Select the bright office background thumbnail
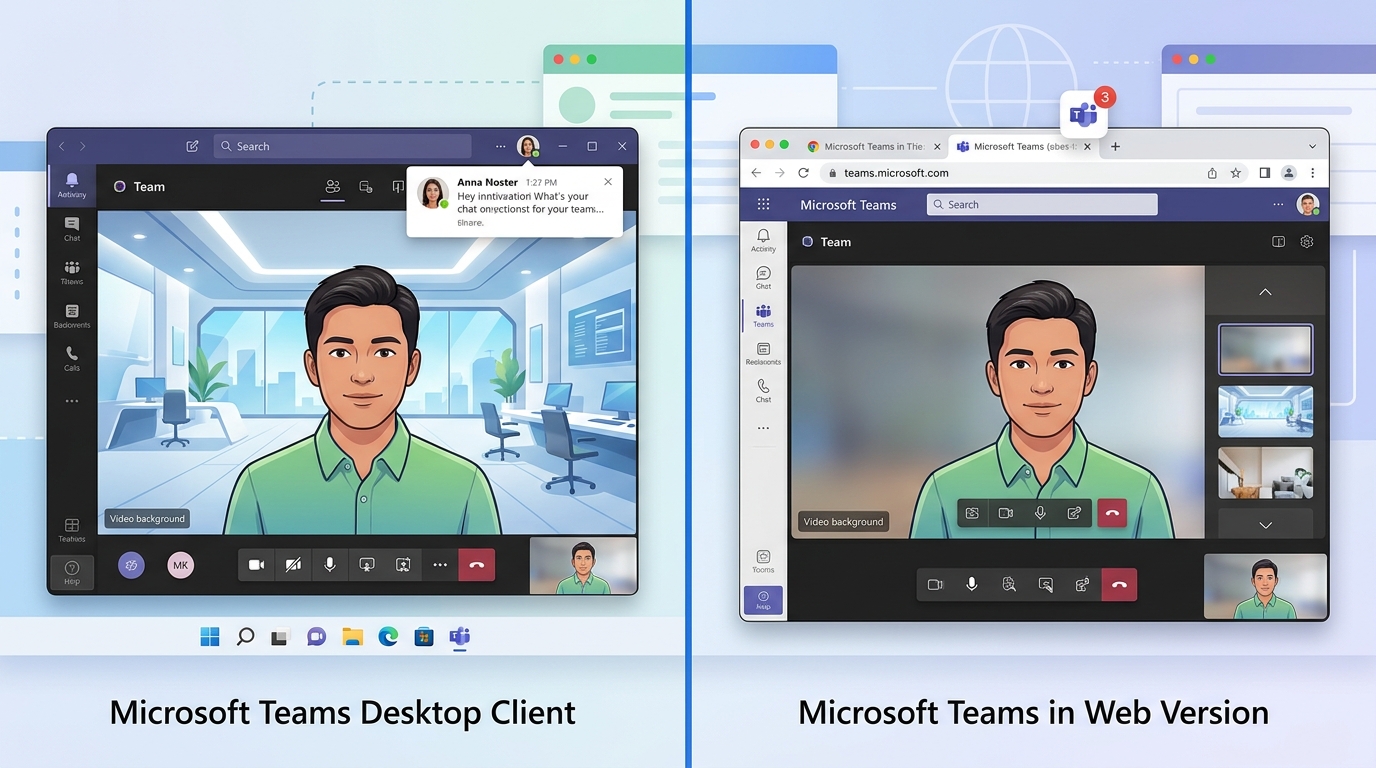 [x=1265, y=411]
